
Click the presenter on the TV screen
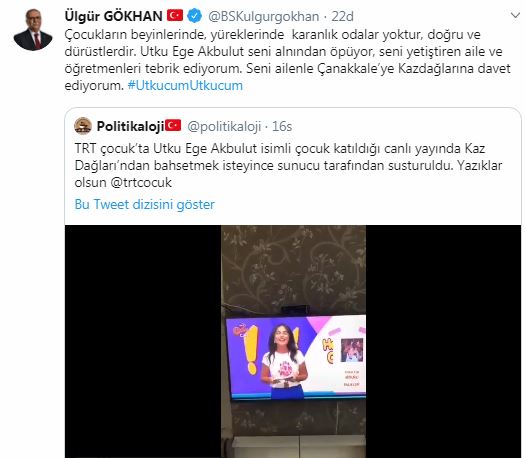click(284, 361)
